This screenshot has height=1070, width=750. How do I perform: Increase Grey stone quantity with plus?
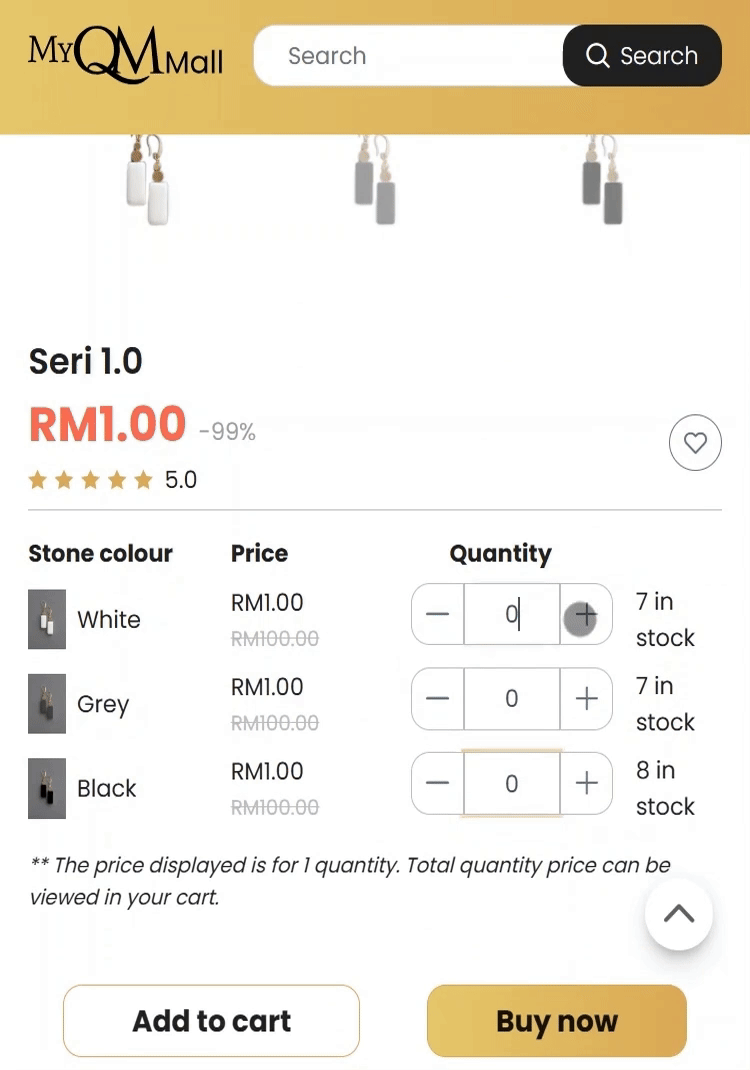(586, 699)
